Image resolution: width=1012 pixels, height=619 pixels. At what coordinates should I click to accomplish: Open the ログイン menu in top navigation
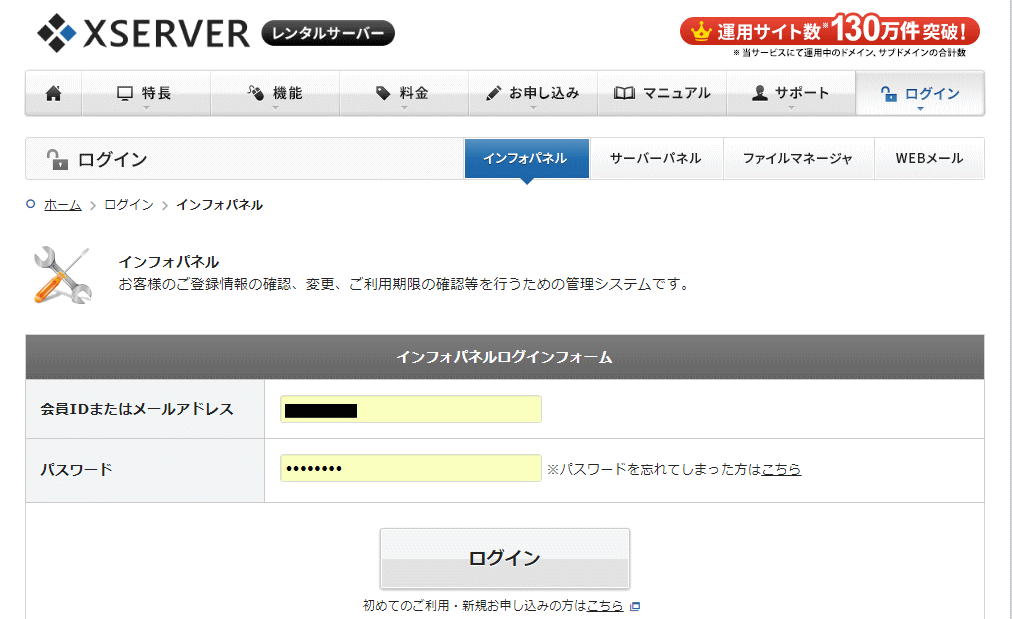click(920, 94)
